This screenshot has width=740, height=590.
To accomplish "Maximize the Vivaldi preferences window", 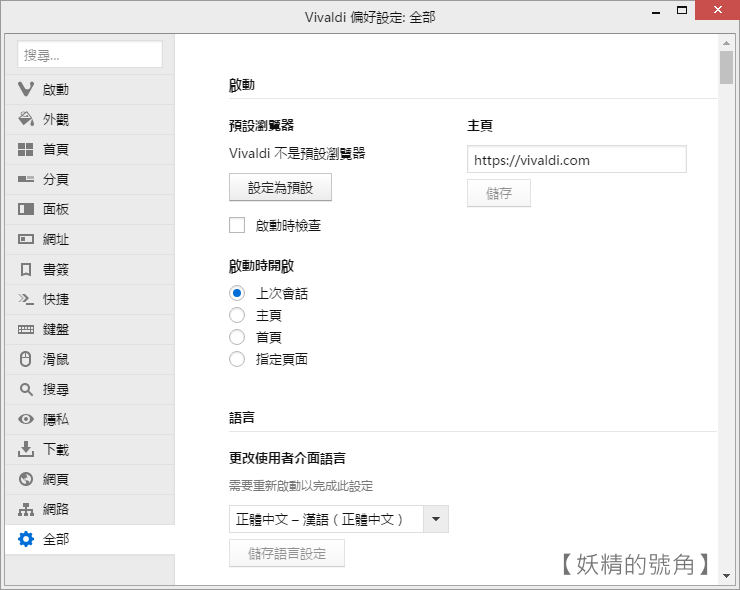I will tap(681, 10).
